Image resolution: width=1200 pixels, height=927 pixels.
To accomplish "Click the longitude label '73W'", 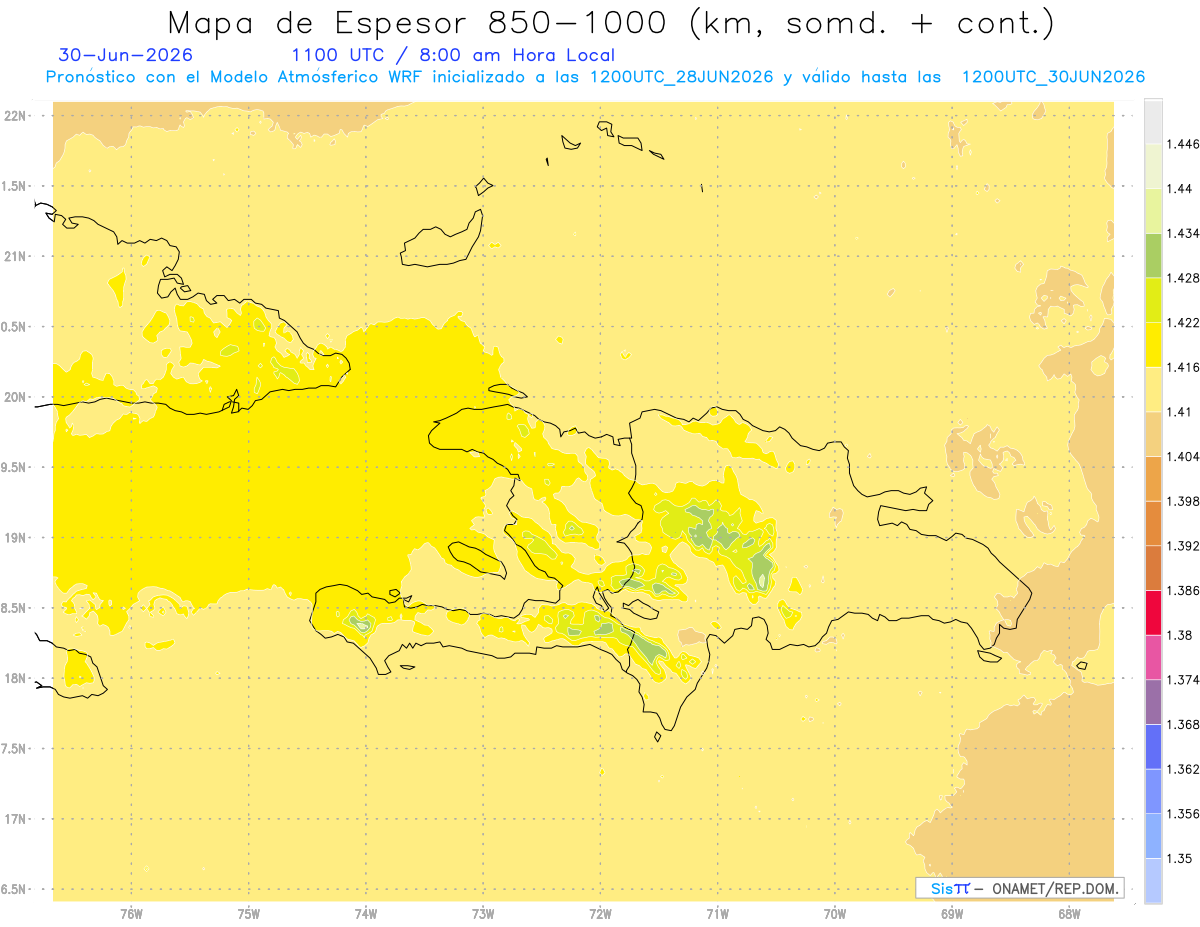I will (483, 913).
